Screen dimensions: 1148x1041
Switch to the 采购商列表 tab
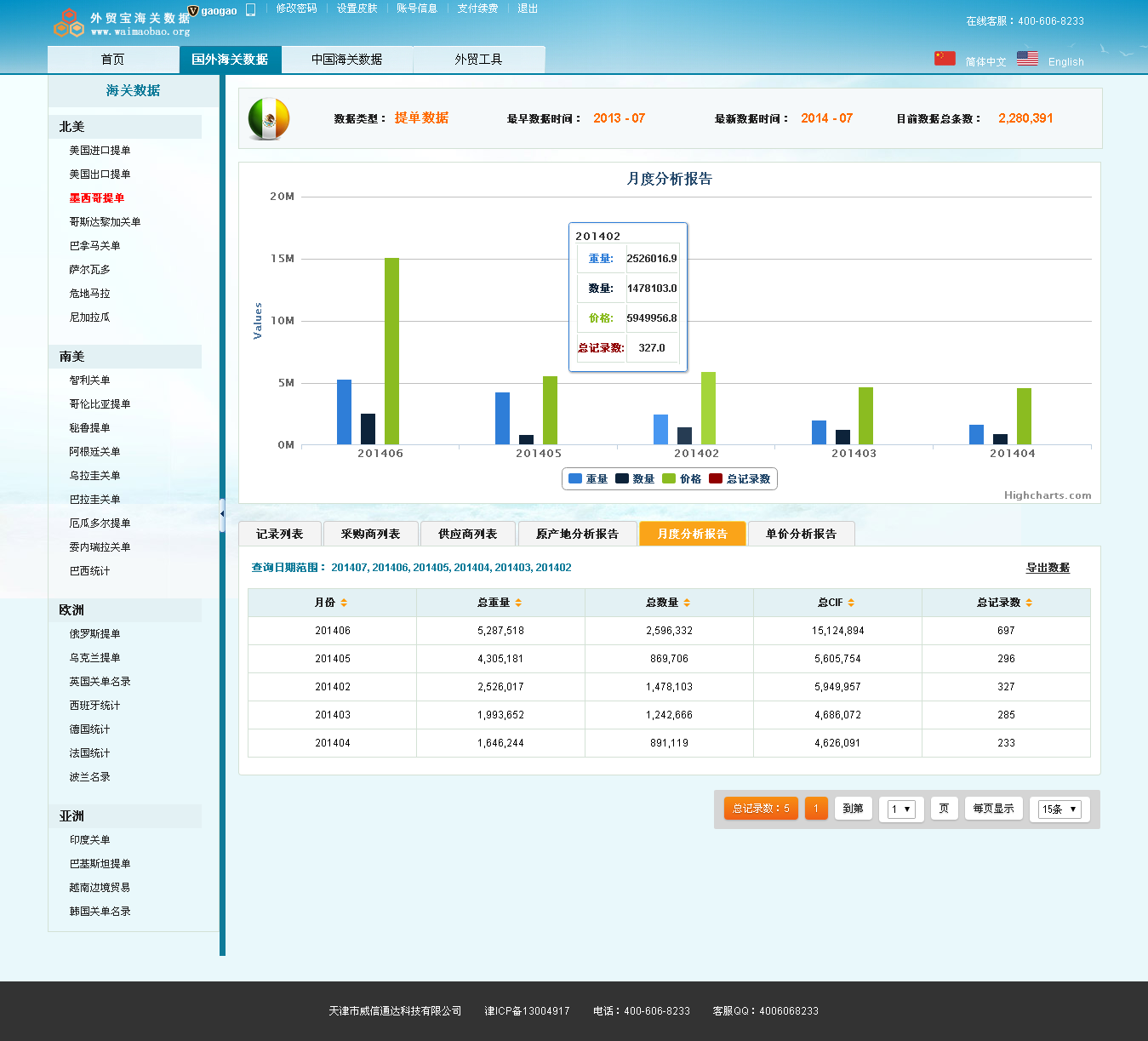click(370, 534)
